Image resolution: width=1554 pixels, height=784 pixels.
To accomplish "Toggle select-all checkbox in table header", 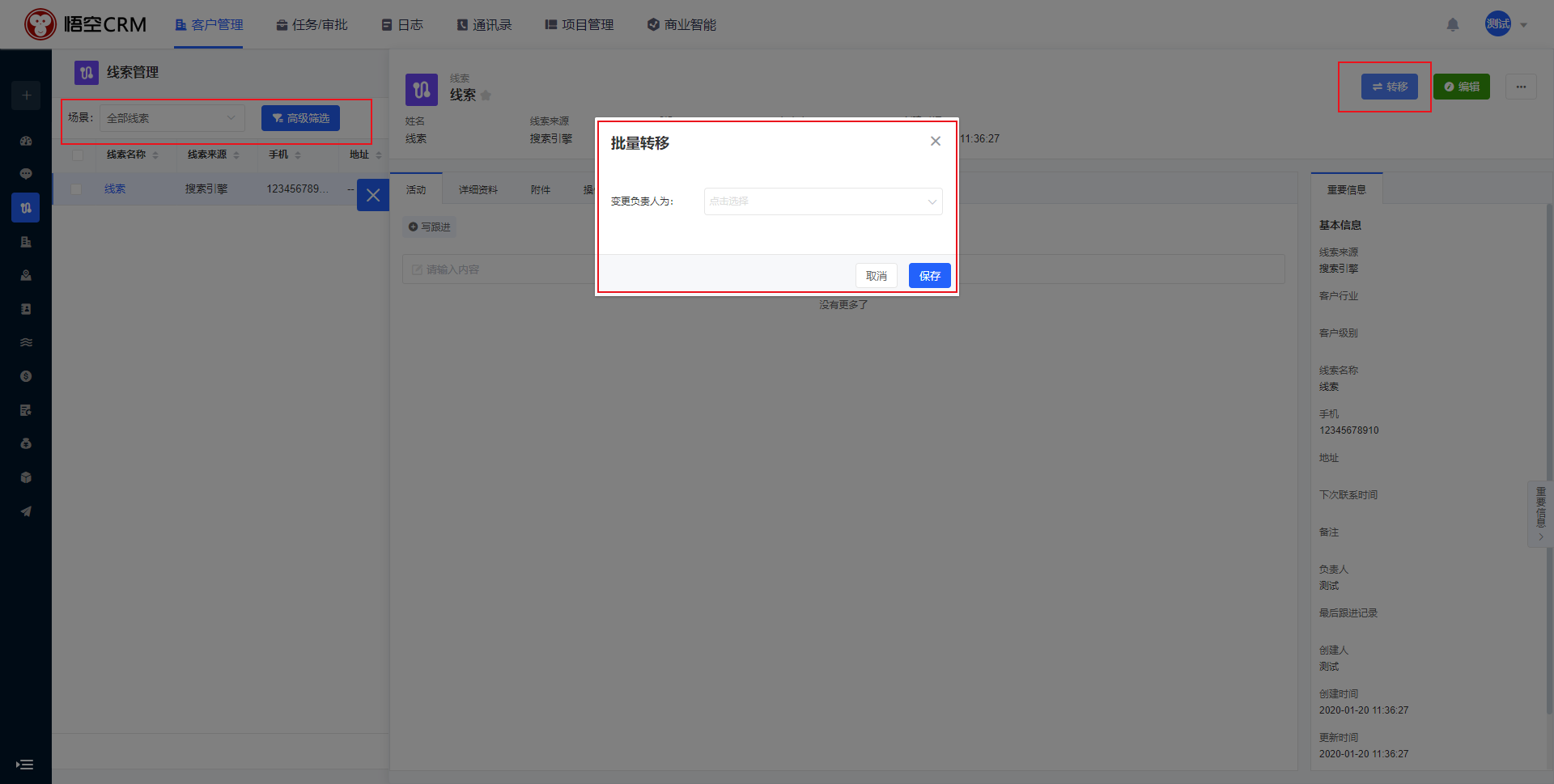I will point(78,155).
